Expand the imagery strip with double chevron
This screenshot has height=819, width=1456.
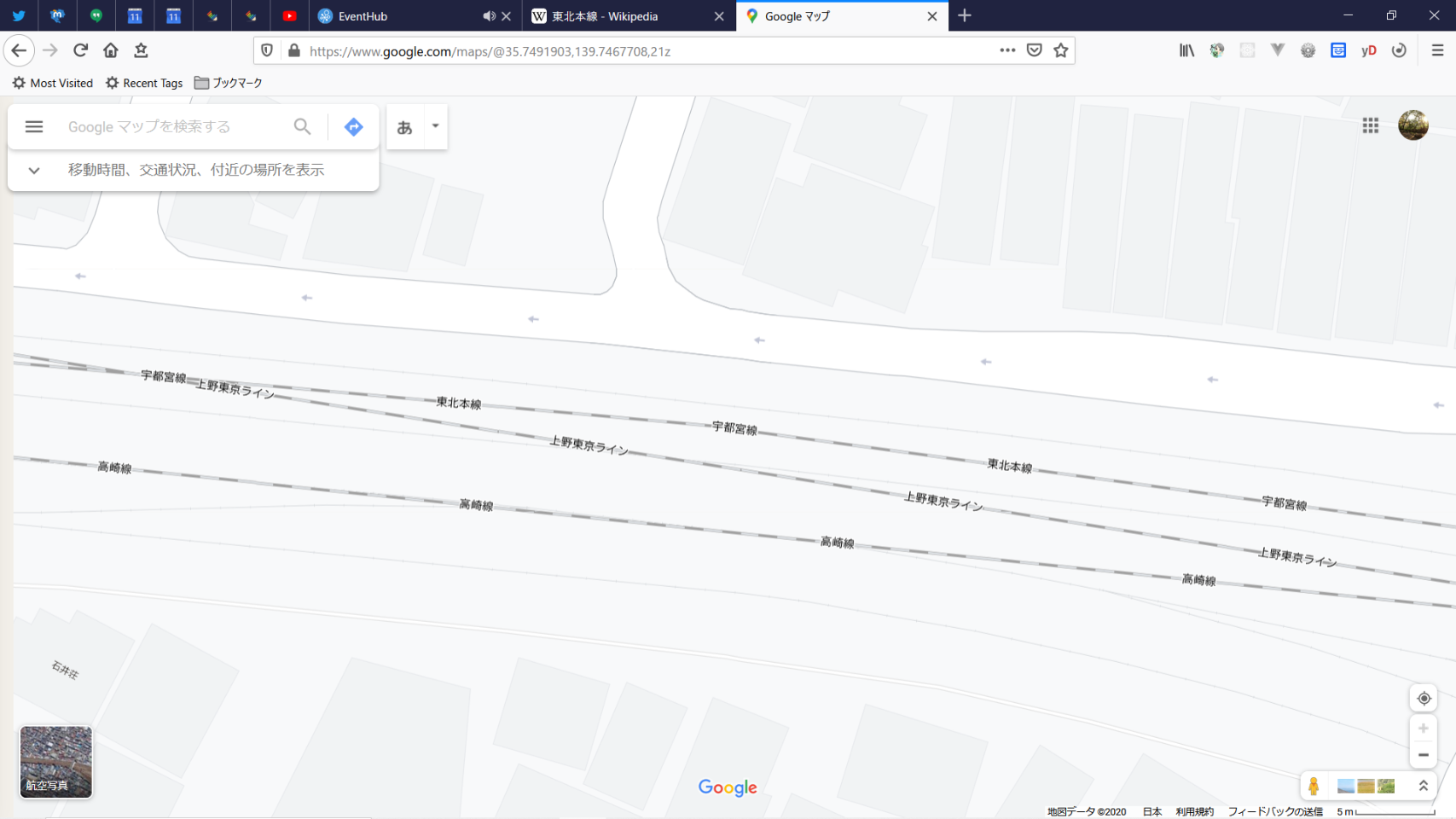click(x=1423, y=786)
